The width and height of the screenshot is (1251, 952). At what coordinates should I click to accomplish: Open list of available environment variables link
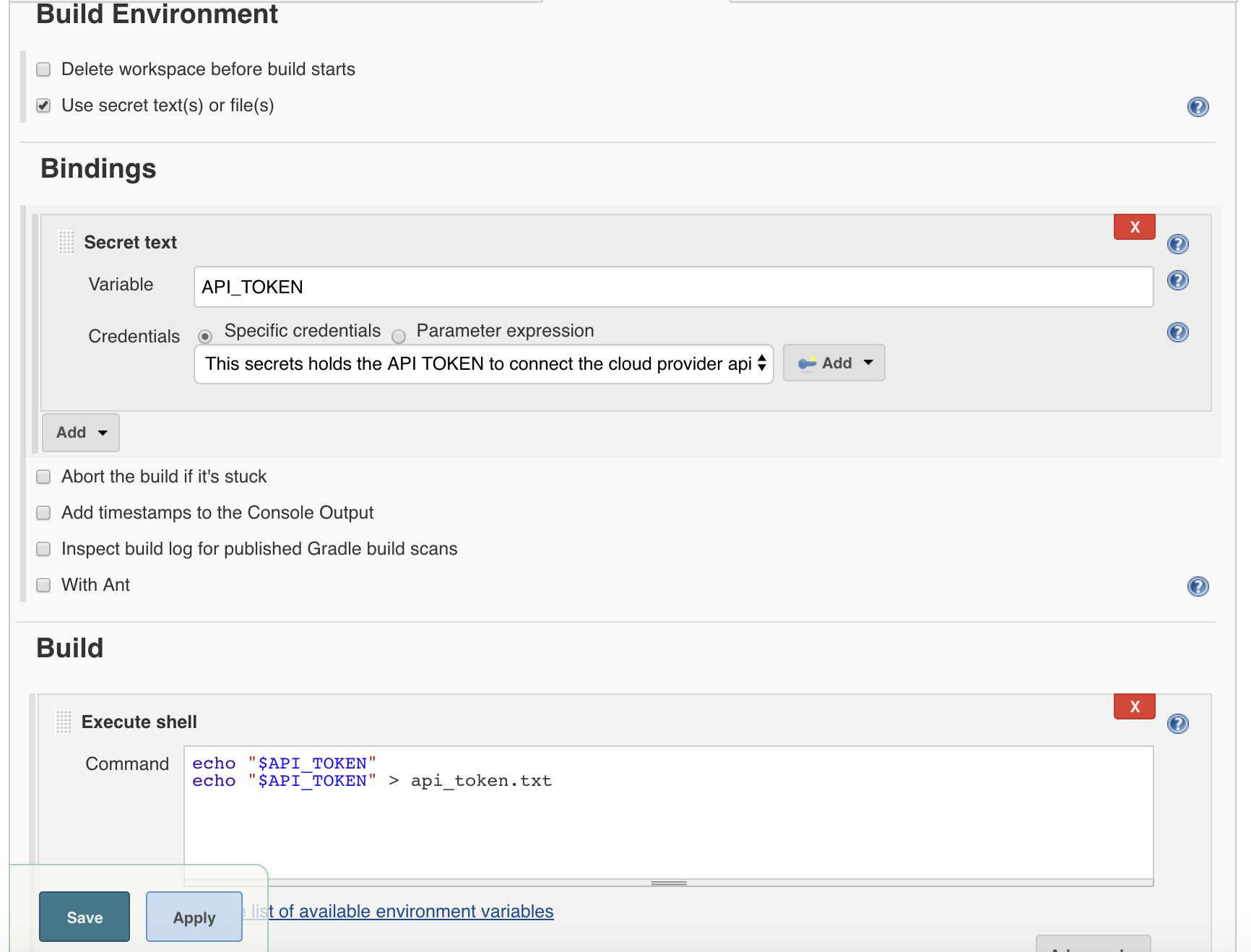(415, 912)
